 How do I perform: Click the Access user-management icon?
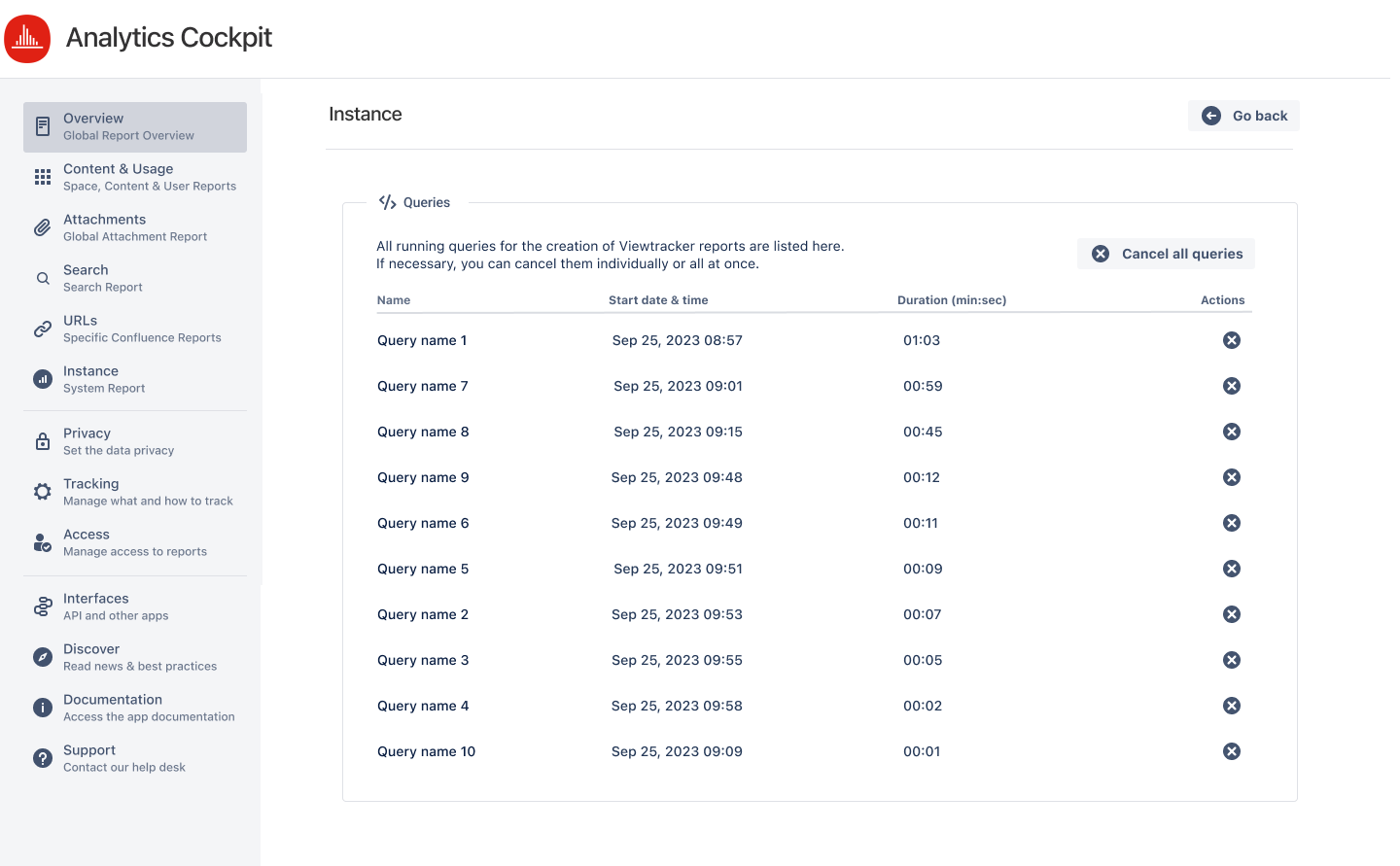pos(42,541)
